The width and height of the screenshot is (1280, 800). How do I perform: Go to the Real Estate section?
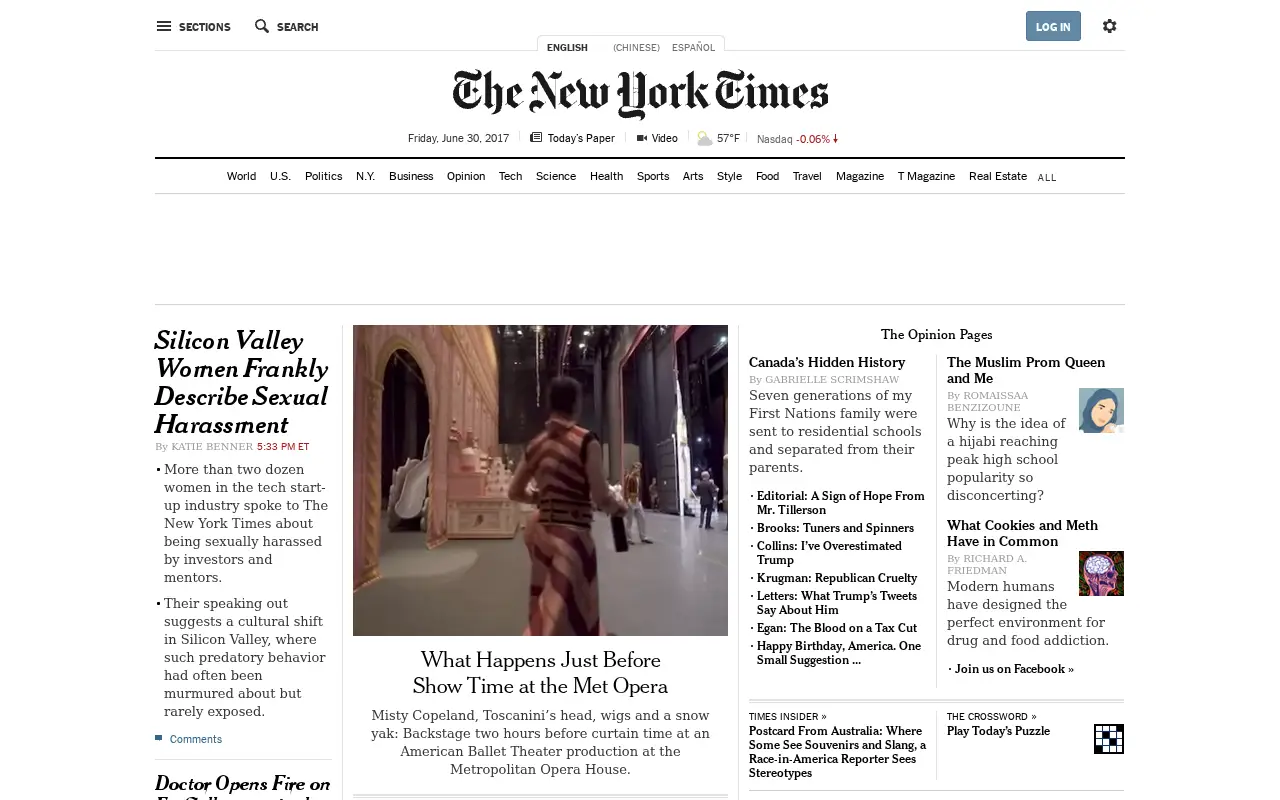pyautogui.click(x=998, y=176)
